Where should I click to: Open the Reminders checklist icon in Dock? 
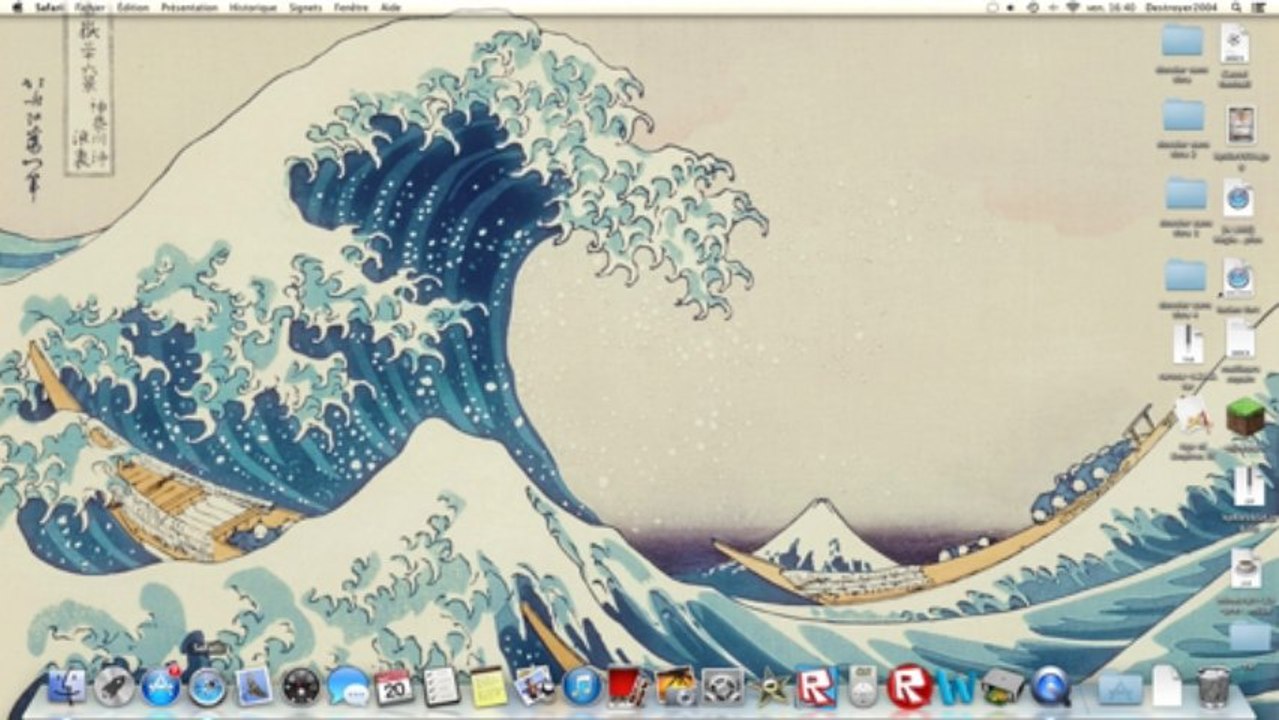coord(441,686)
